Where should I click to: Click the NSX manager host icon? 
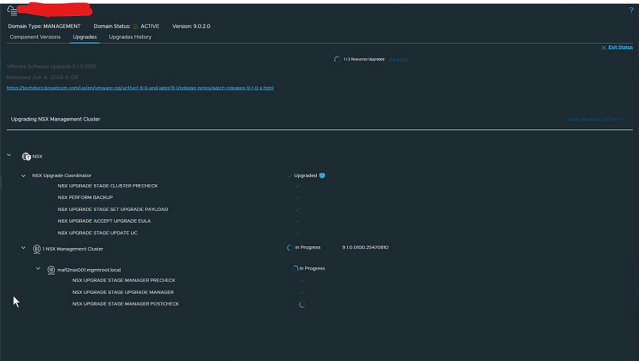point(51,270)
